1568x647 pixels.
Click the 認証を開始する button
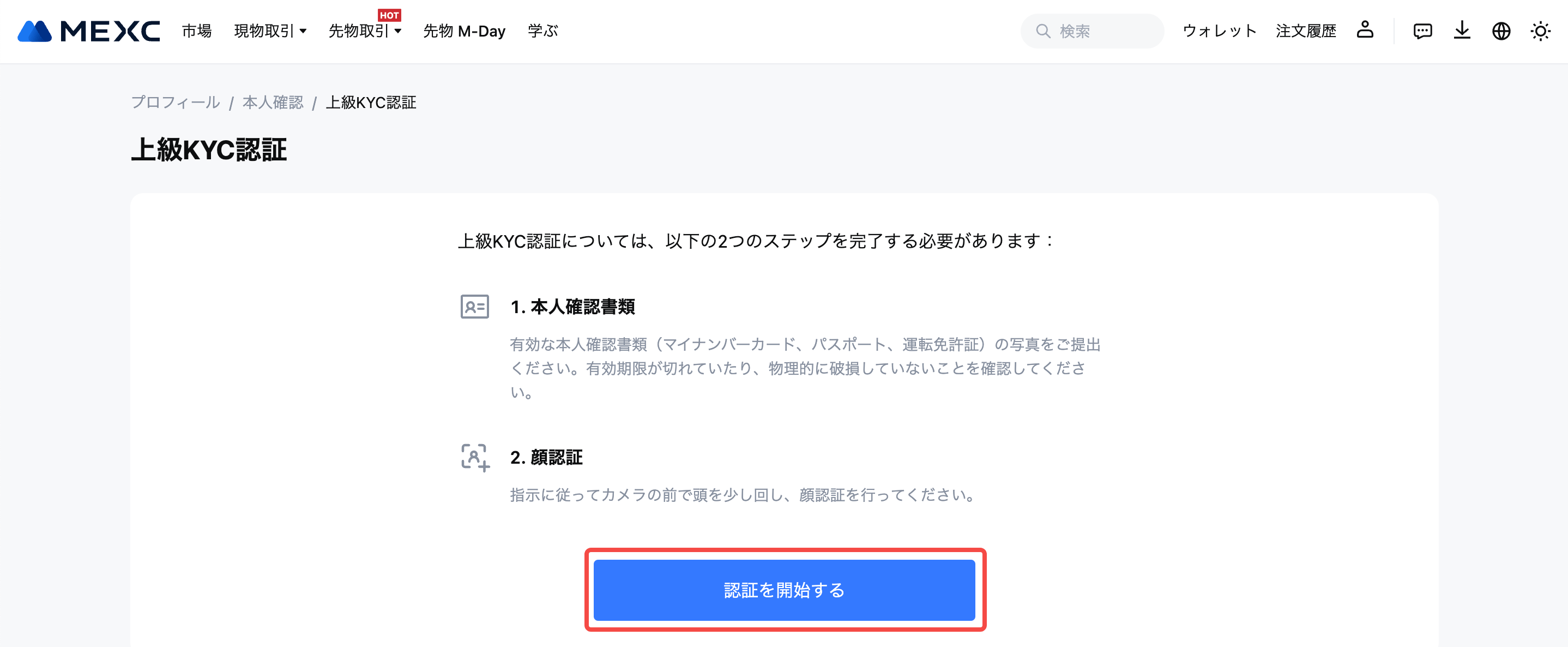(784, 590)
